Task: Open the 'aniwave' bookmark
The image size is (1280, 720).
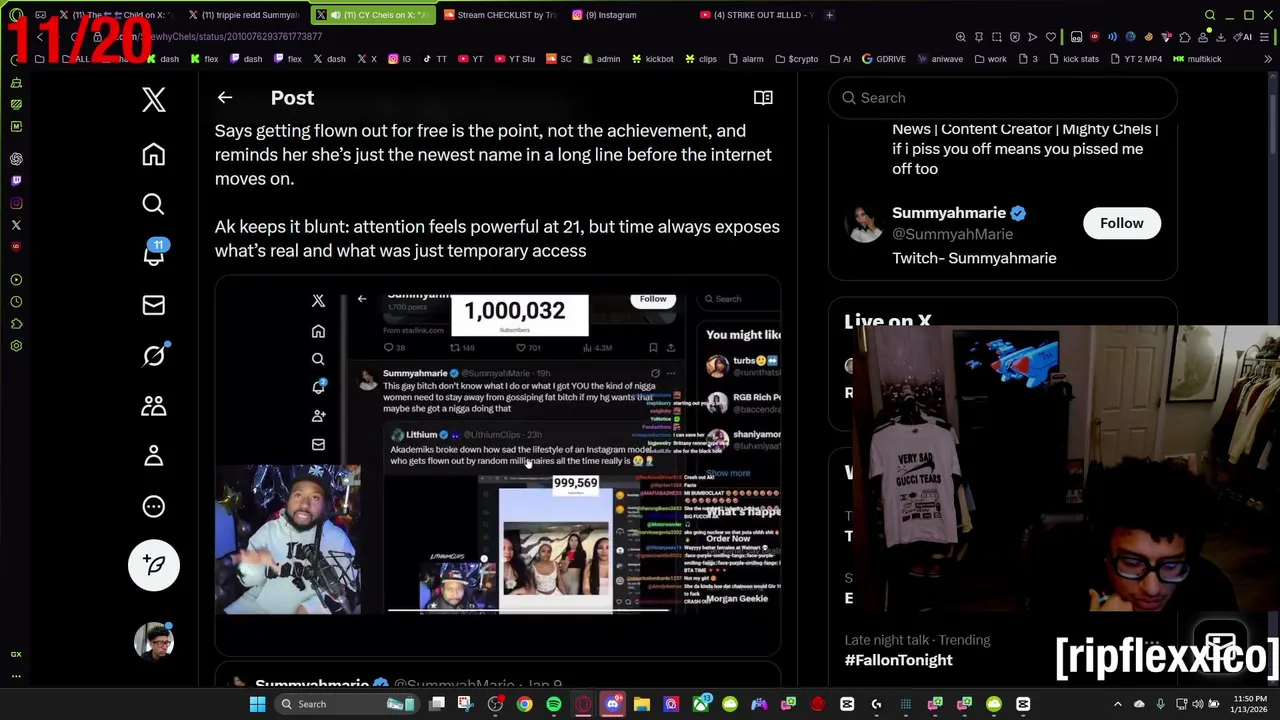Action: tap(939, 59)
